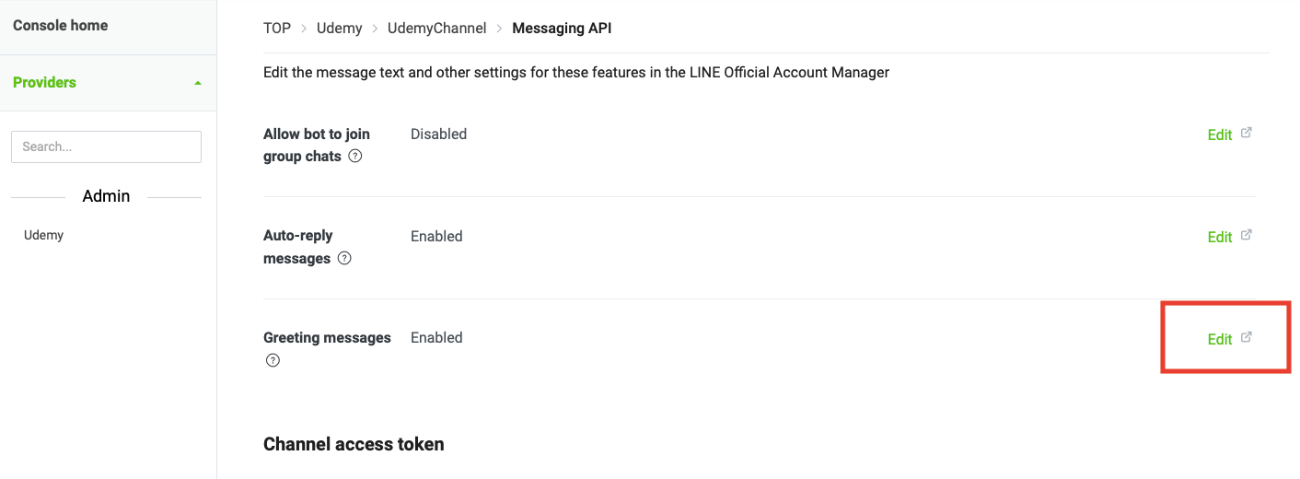The width and height of the screenshot is (1300, 479).
Task: Go to TOP breadcrumb
Action: 277,28
